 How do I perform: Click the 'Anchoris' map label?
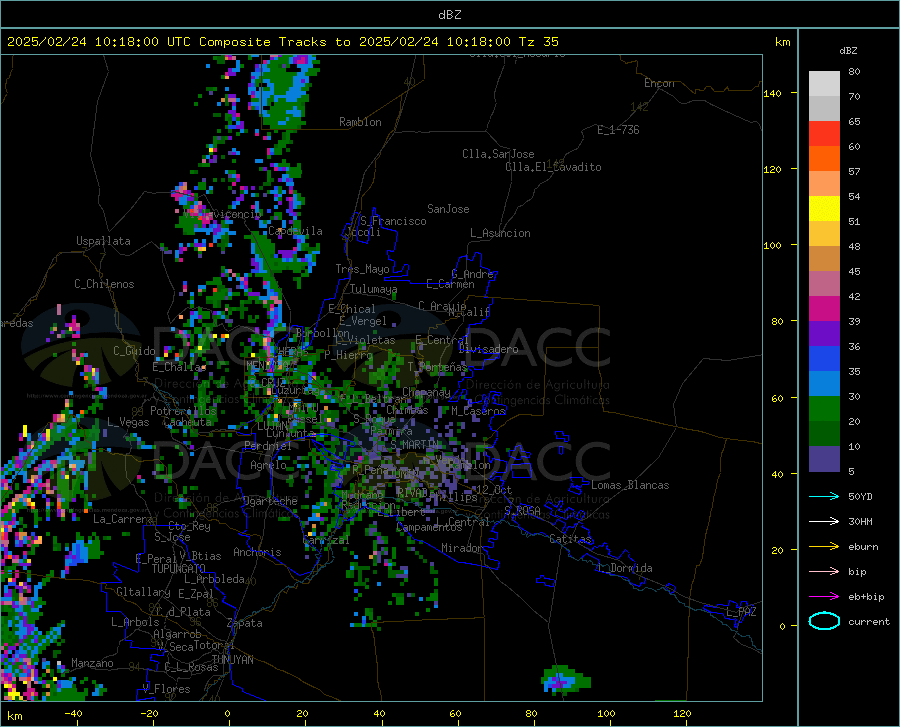click(x=257, y=552)
